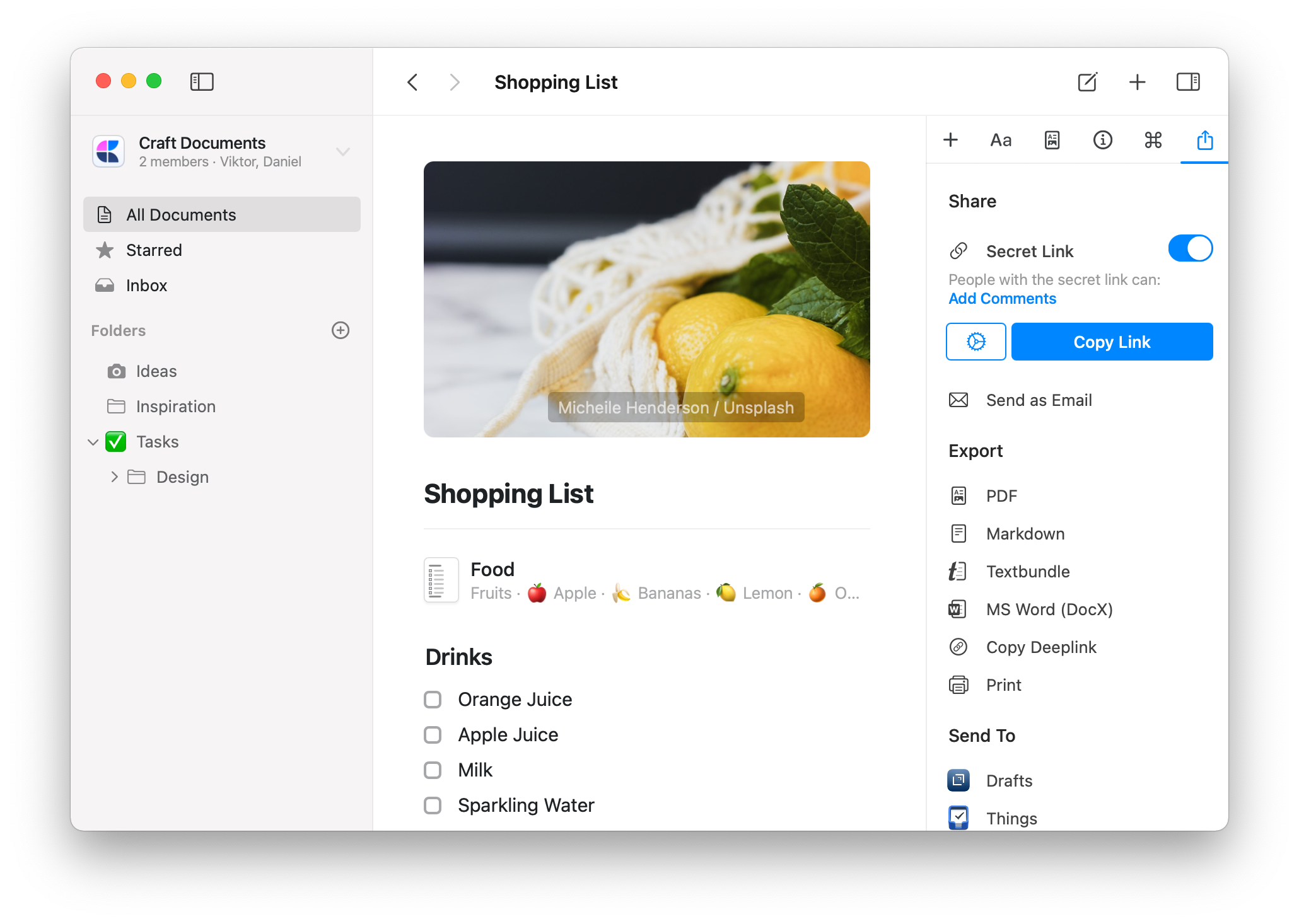Screen dimensions: 1299x924
Task: Click the new document compose icon
Action: coord(1088,82)
